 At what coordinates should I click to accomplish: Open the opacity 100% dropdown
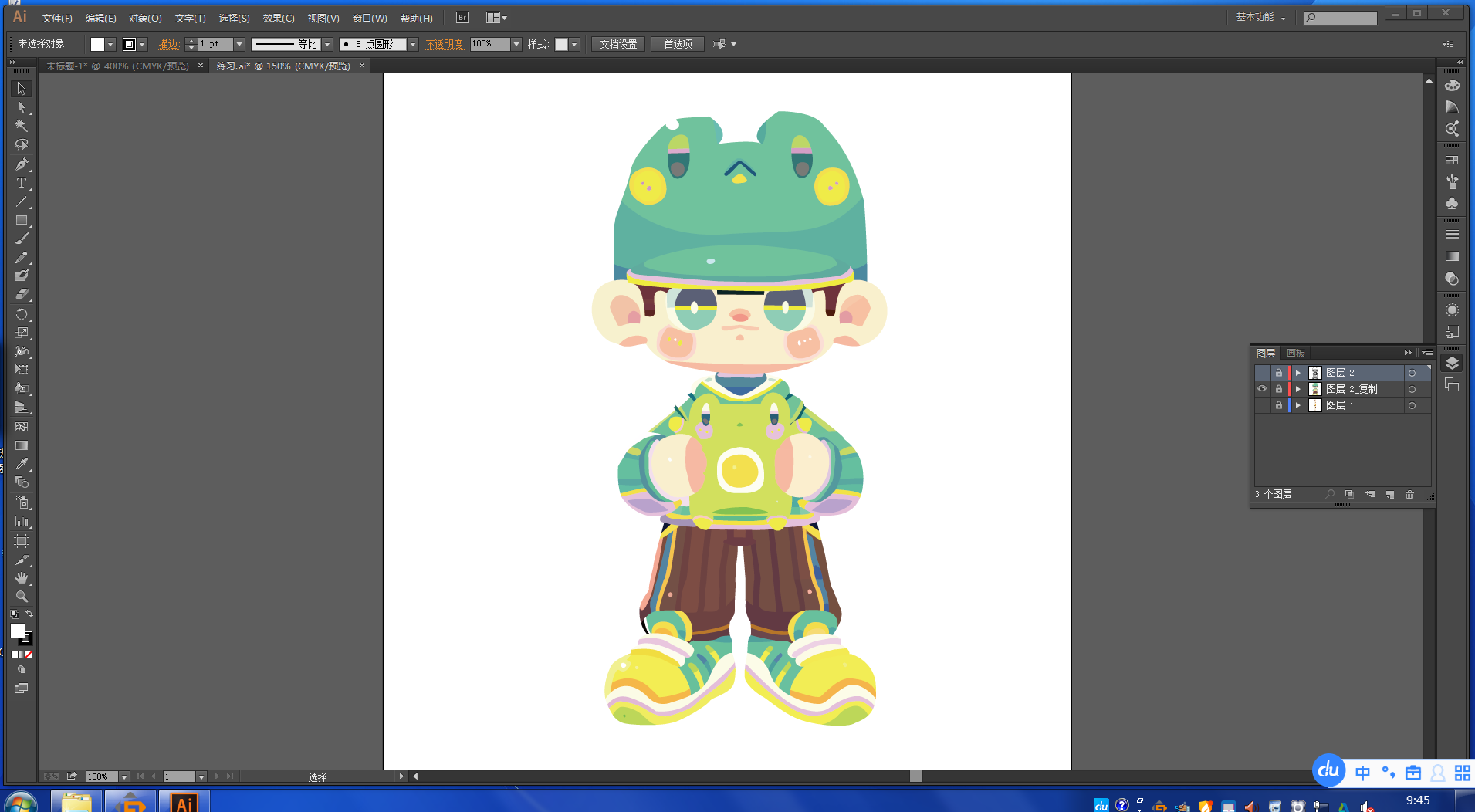(516, 45)
